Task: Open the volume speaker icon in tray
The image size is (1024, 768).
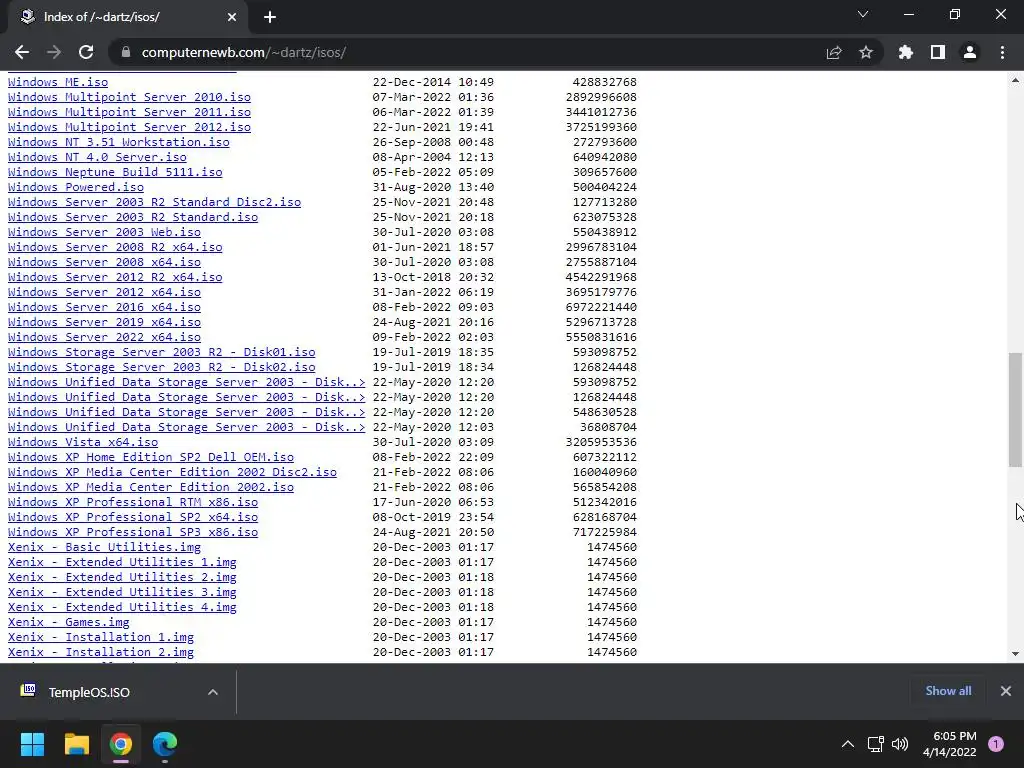Action: point(900,744)
